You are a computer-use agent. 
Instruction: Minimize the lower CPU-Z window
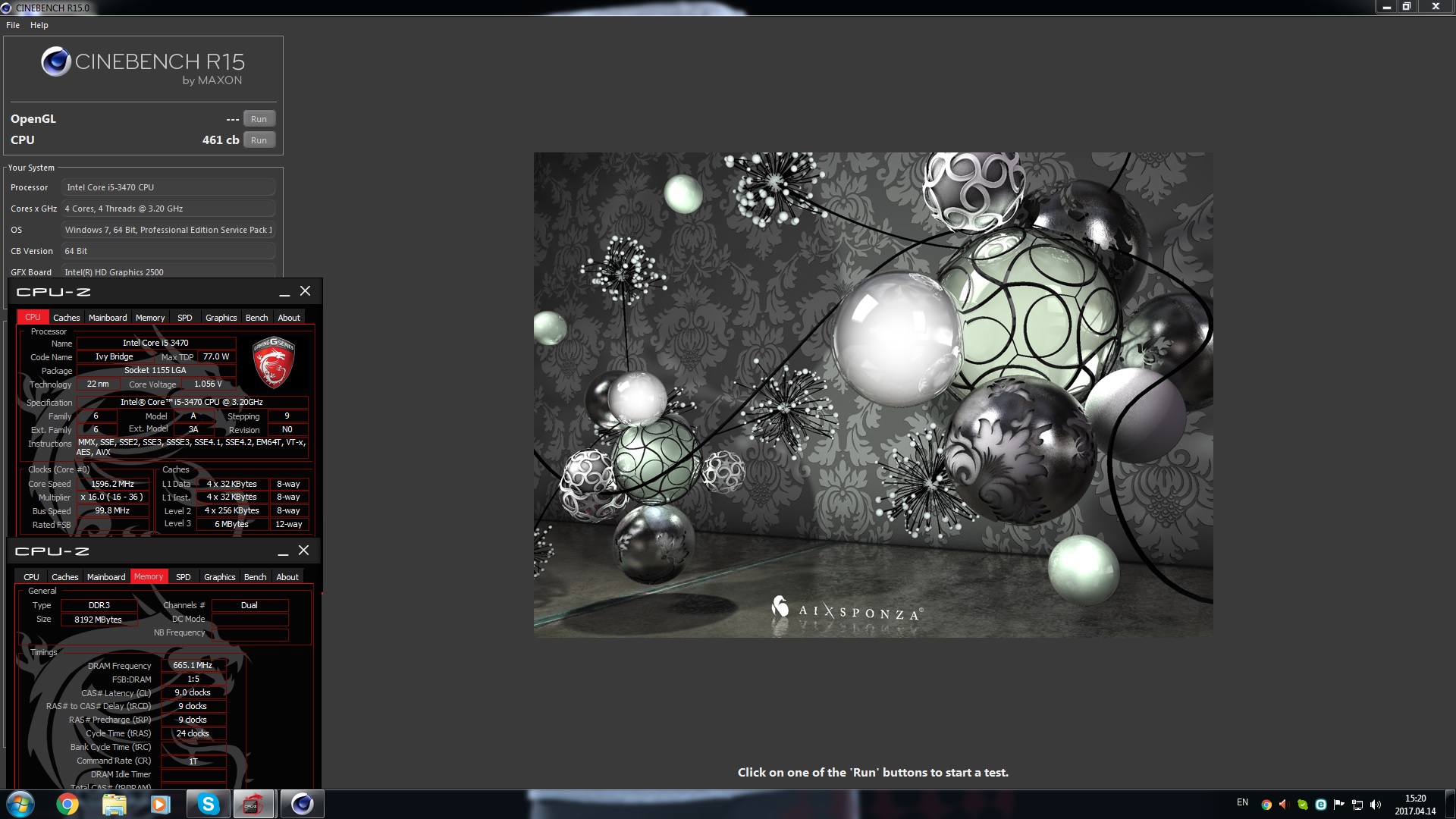click(x=283, y=551)
